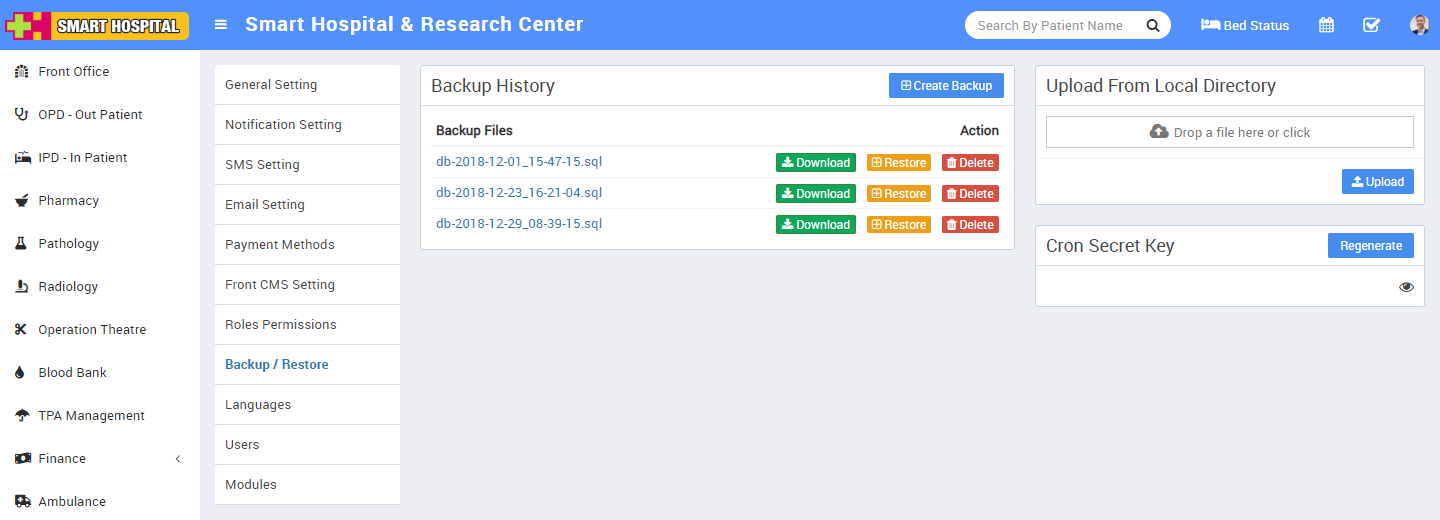Open the task checklist icon in header
The height and width of the screenshot is (520, 1440).
click(x=1371, y=25)
